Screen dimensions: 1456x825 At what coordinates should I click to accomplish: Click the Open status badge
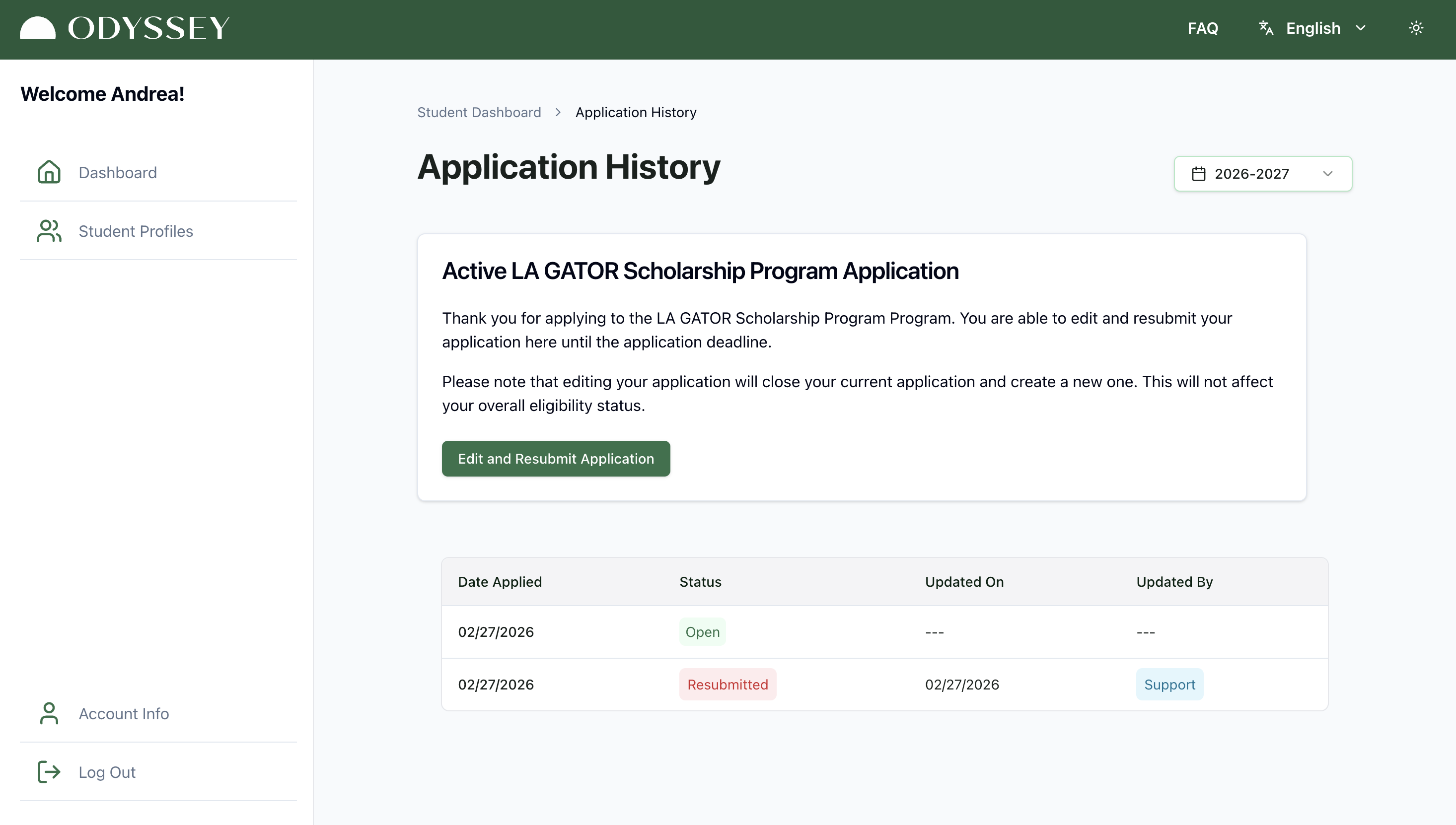[702, 632]
